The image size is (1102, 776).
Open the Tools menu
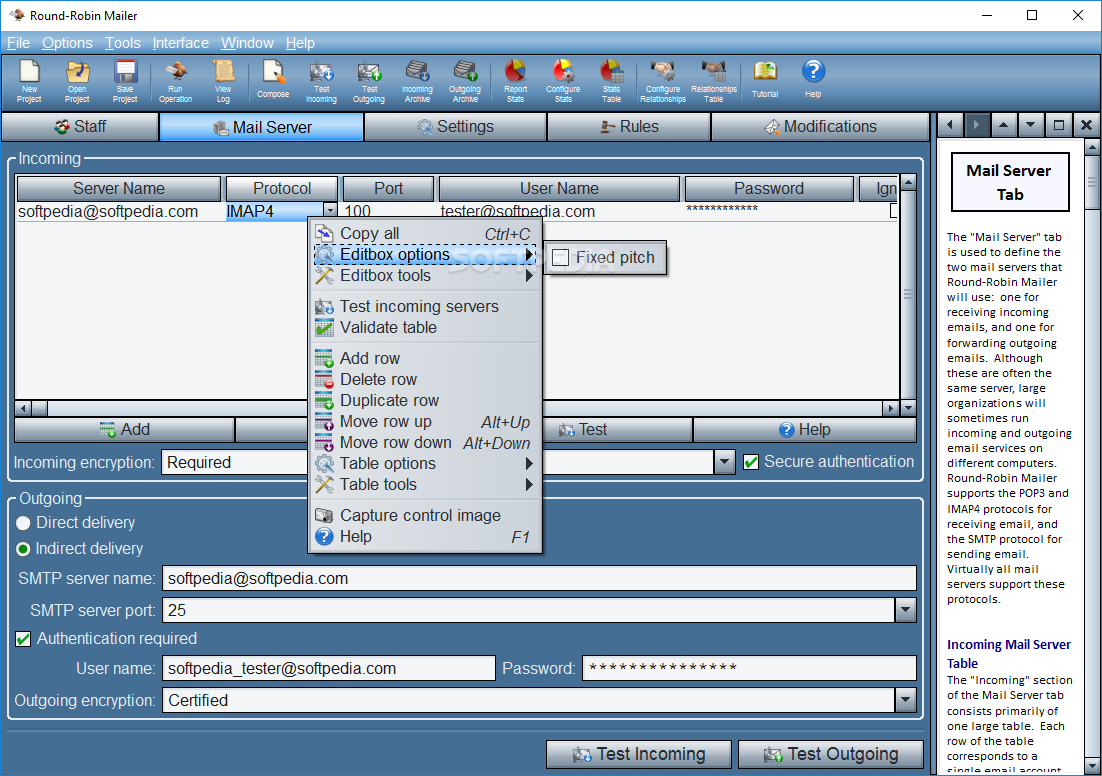coord(123,43)
